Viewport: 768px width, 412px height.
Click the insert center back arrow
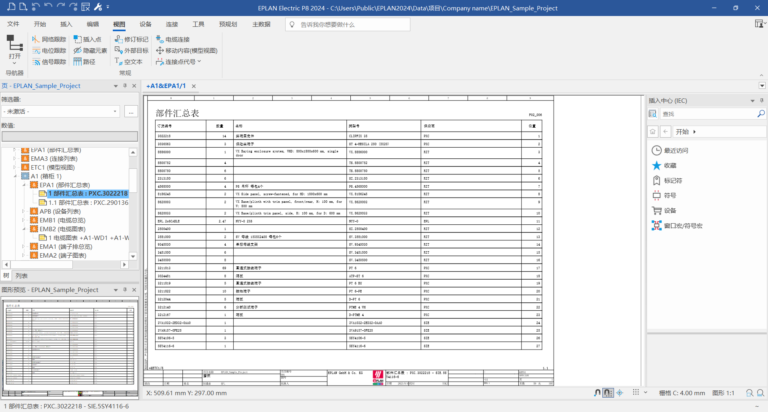(x=665, y=132)
